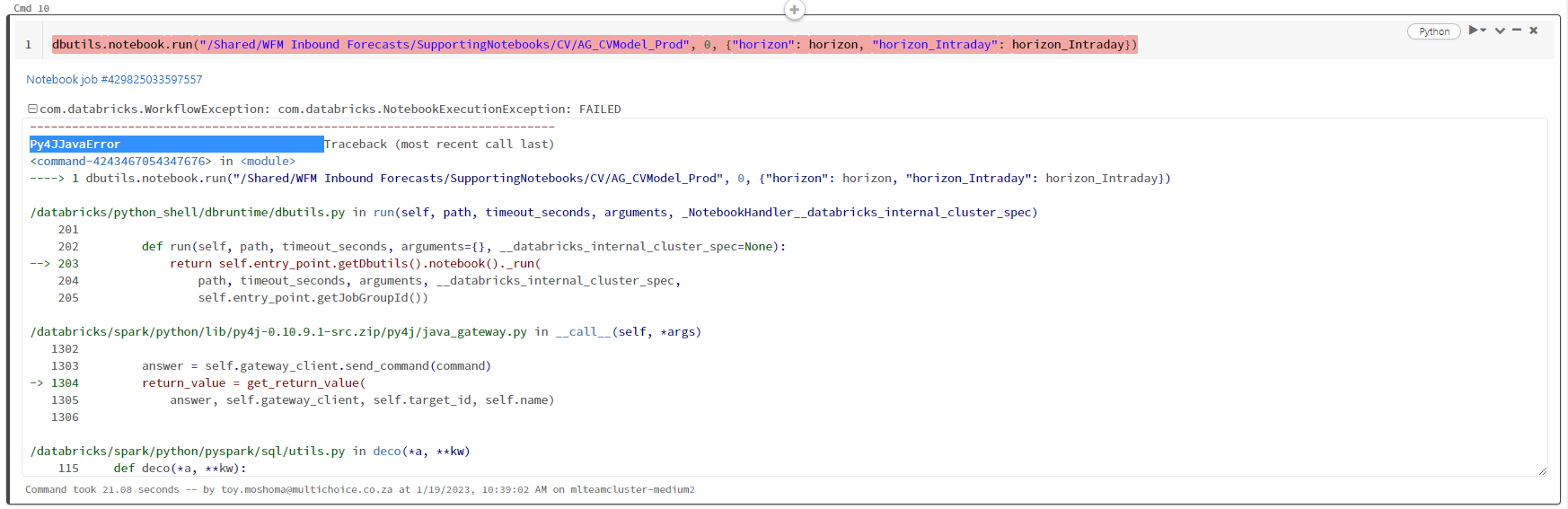
Task: Click the java_gateway.py path in the traceback
Action: pos(278,332)
